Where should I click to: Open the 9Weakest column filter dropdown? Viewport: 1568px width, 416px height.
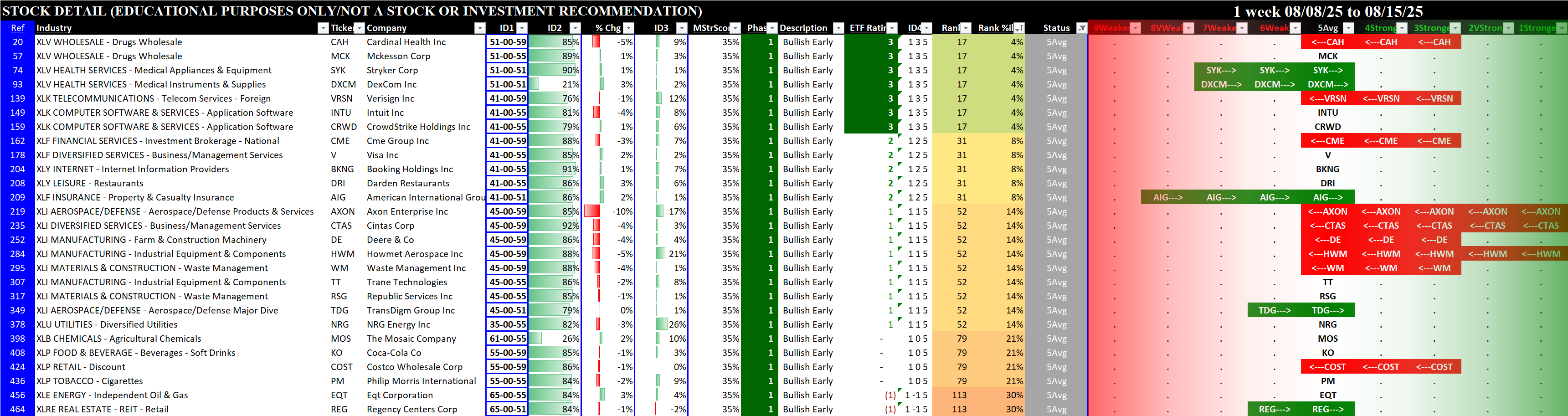tap(1135, 28)
